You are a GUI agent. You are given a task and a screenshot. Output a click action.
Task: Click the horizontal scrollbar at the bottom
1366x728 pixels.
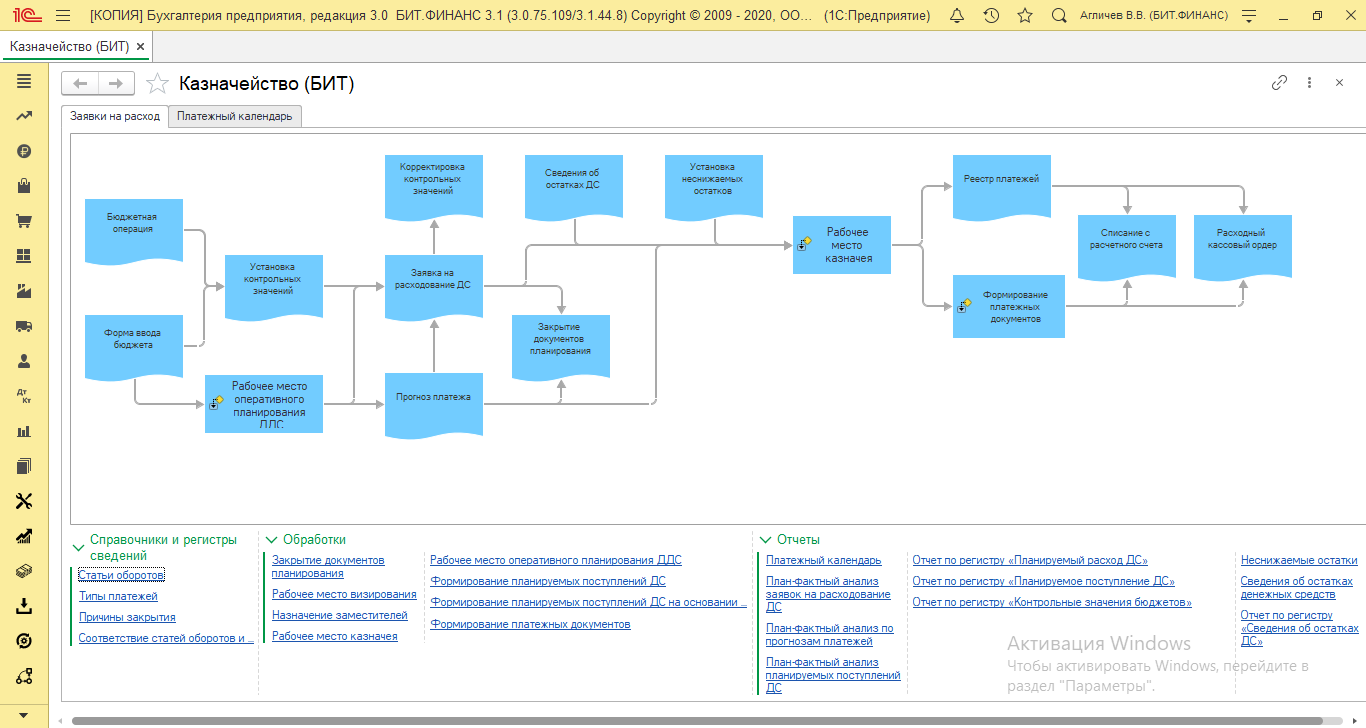700,720
